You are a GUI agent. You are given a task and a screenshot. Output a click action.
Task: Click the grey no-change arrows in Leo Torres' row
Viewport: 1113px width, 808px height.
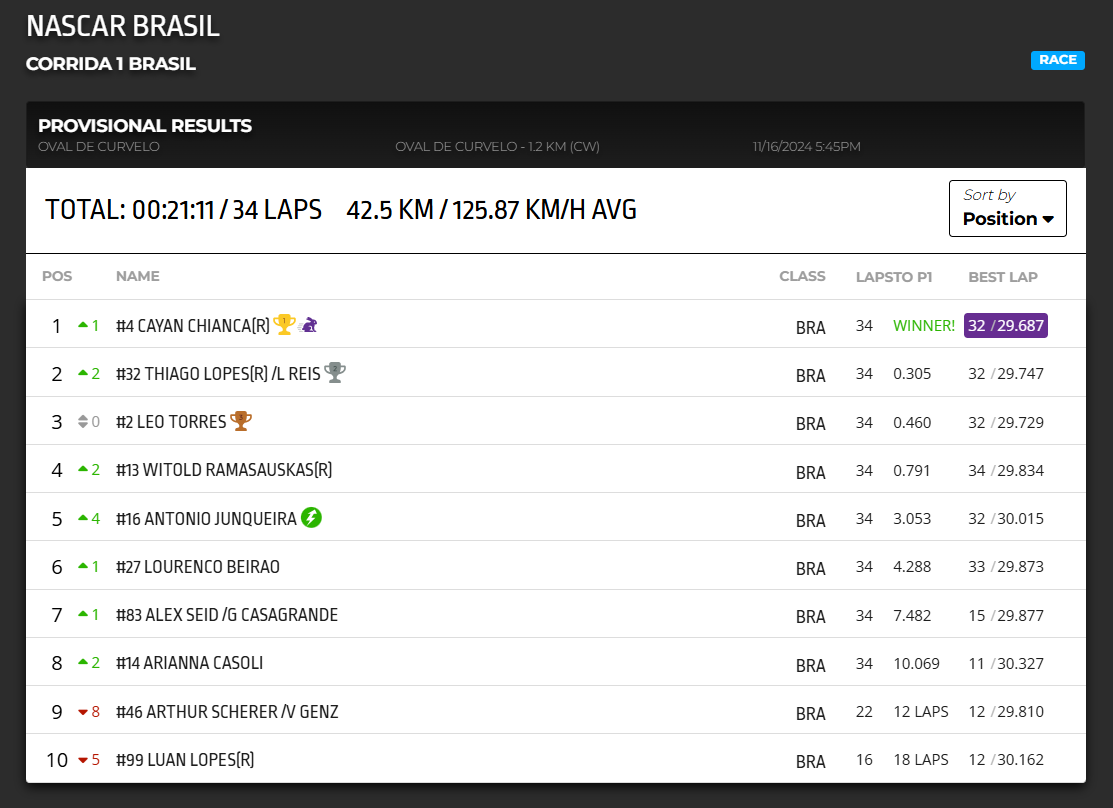coord(83,421)
